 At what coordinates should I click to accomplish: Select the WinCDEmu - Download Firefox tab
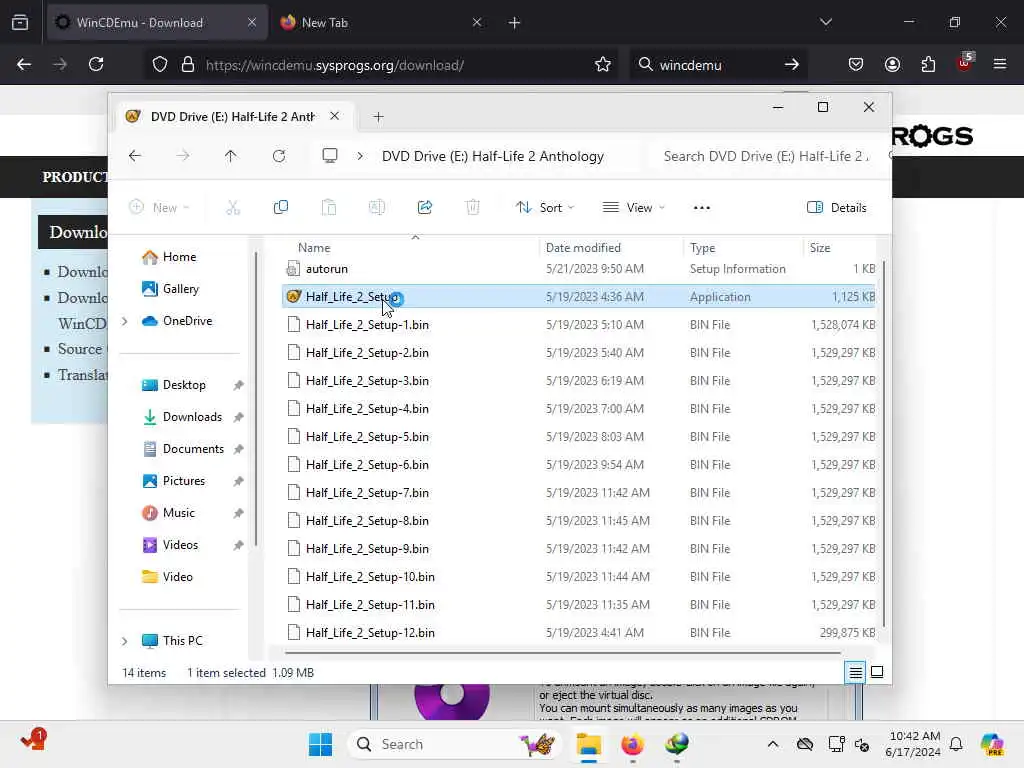coord(157,22)
